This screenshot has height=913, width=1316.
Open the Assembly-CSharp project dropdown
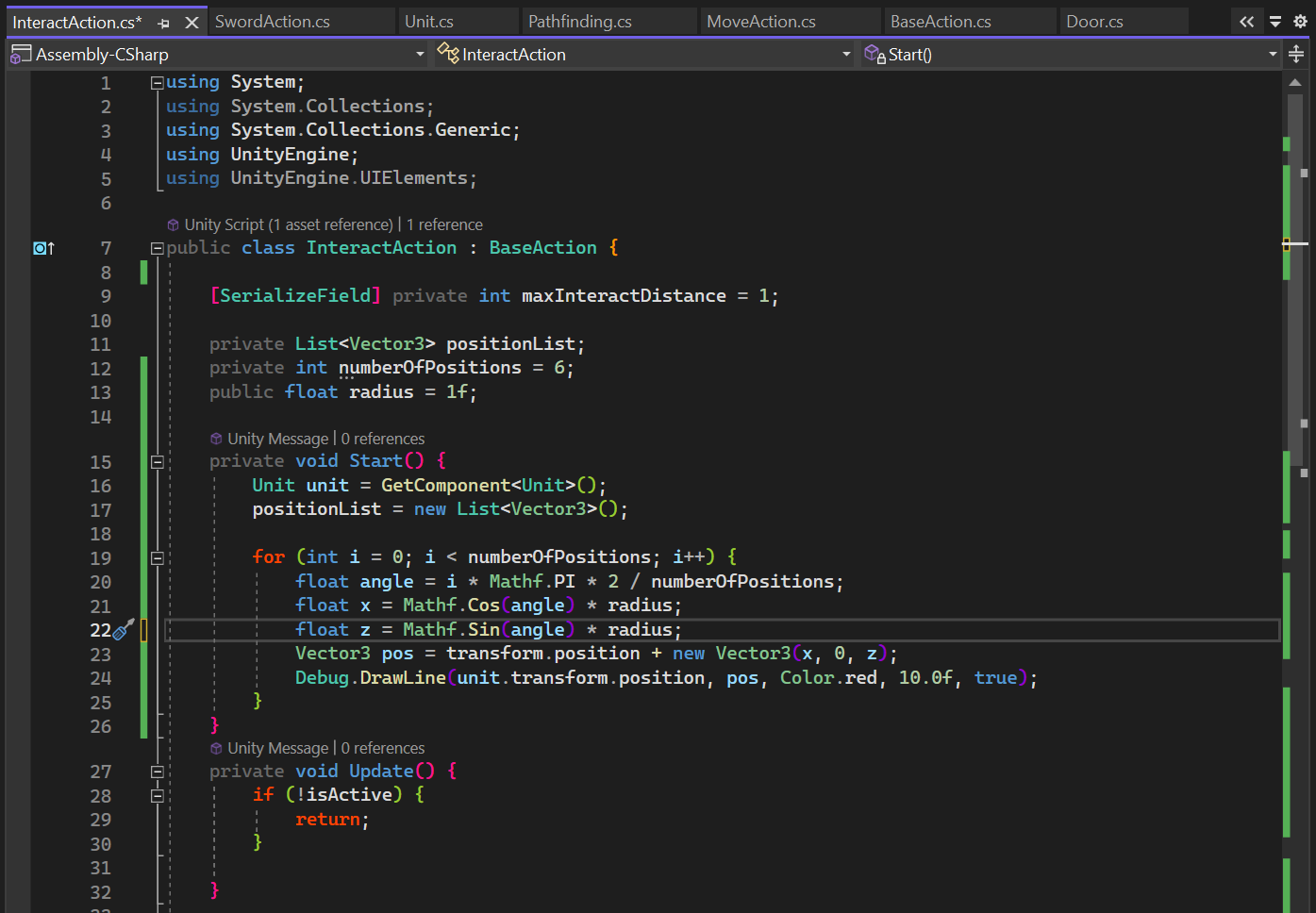pos(420,54)
